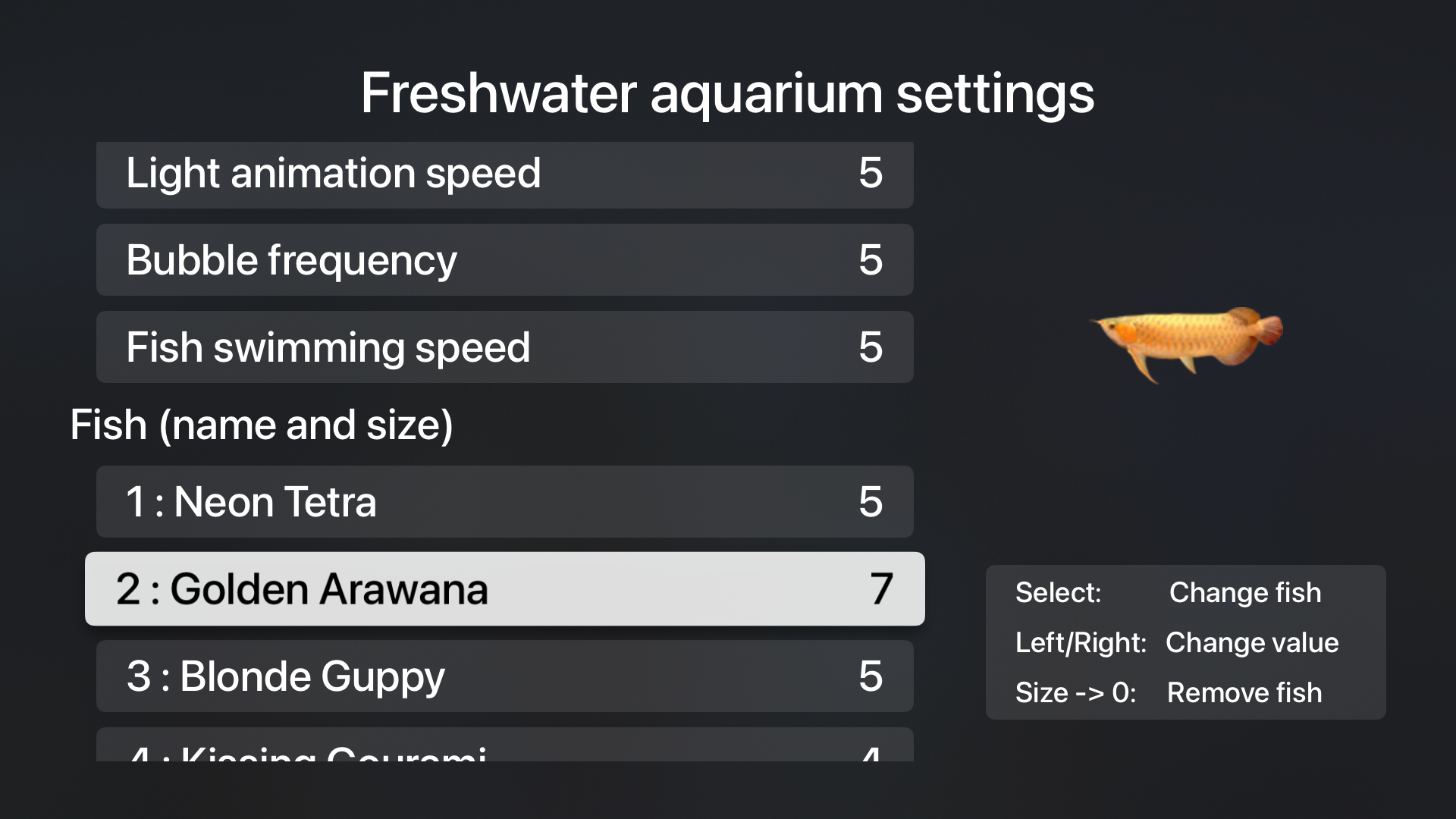Click the "Fish (name and size)" section header
Image resolution: width=1456 pixels, height=819 pixels.
262,425
